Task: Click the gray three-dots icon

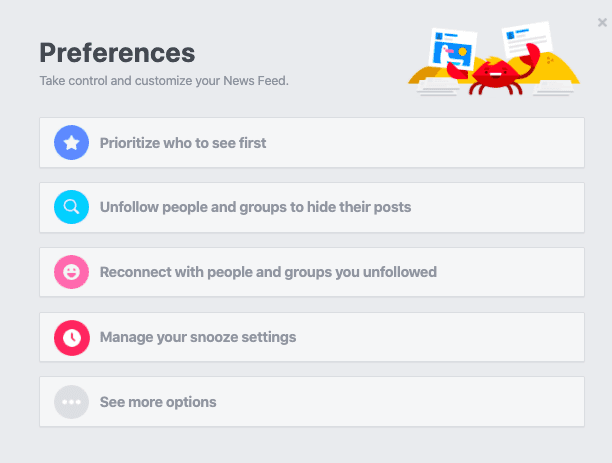Action: (x=71, y=402)
